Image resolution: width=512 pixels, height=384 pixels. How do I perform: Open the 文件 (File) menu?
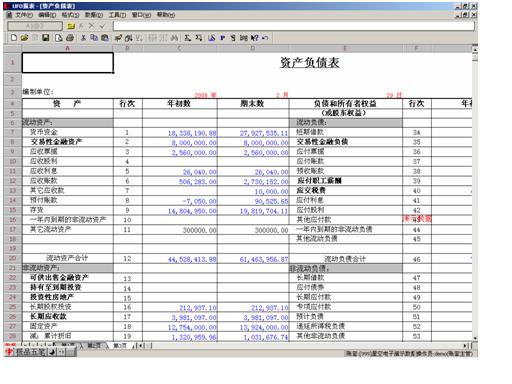(x=24, y=15)
